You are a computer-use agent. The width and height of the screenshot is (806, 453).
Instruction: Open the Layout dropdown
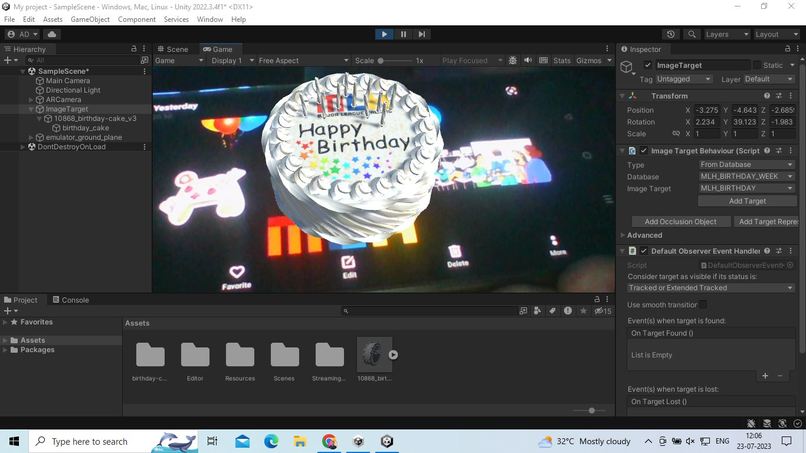click(x=777, y=34)
